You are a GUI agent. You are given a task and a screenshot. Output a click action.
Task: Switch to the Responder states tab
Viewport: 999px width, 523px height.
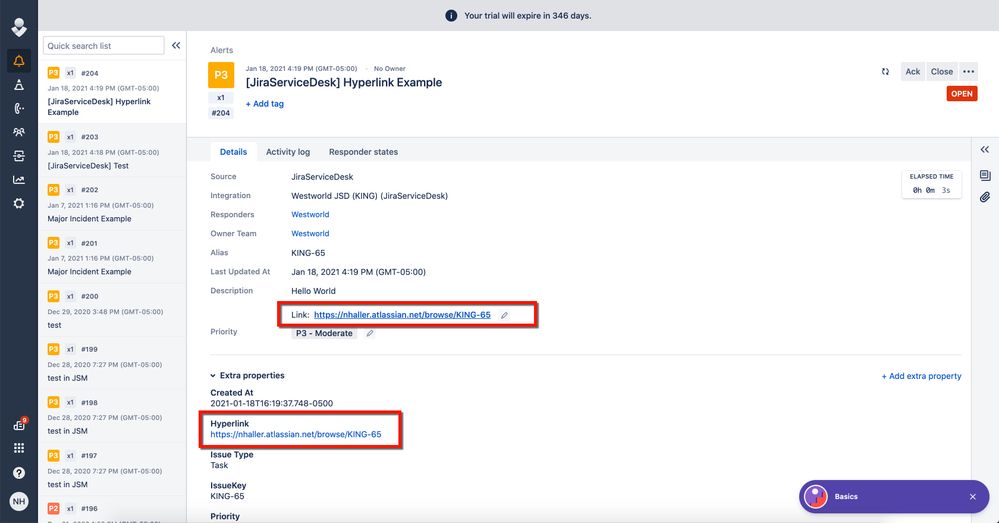coord(363,152)
